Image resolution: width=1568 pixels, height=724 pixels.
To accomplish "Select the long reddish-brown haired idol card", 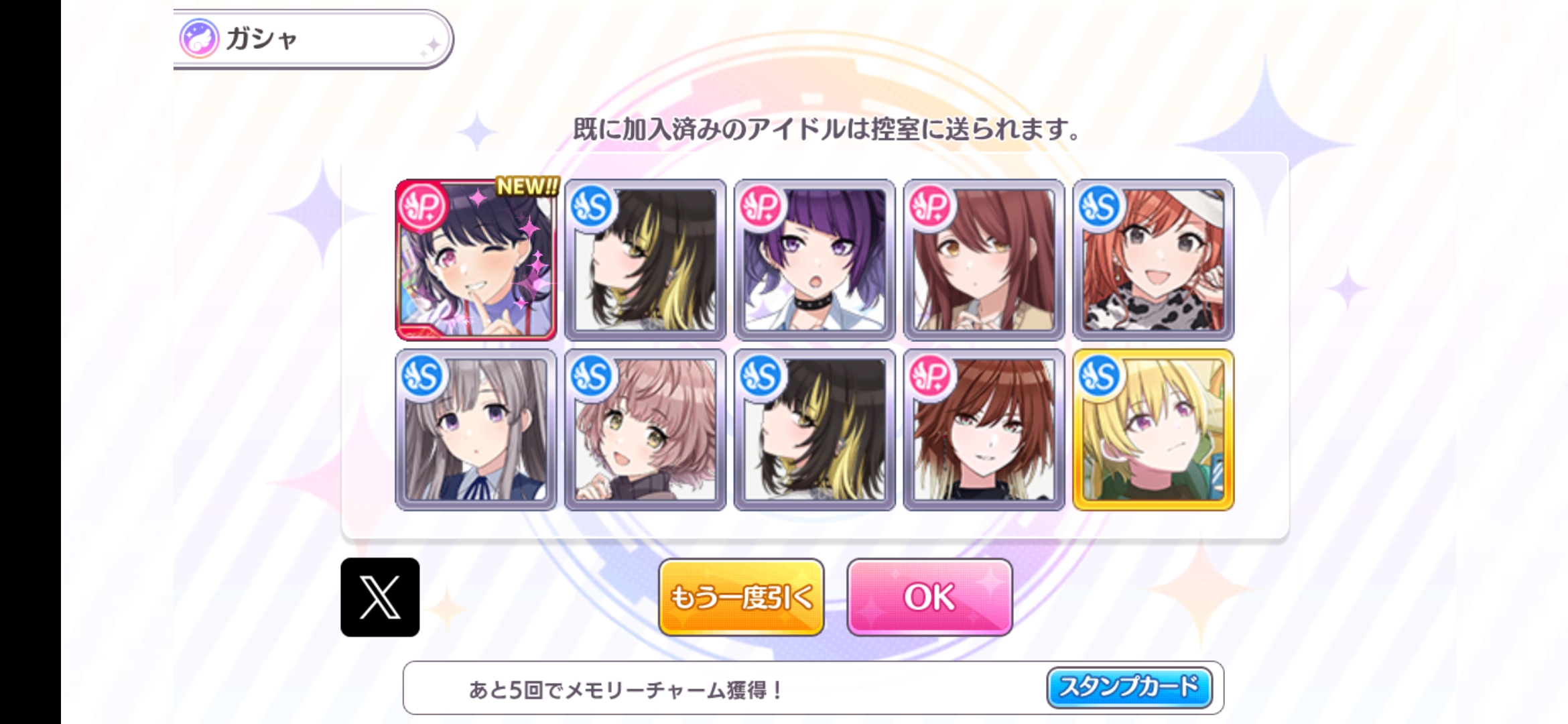I will [984, 259].
